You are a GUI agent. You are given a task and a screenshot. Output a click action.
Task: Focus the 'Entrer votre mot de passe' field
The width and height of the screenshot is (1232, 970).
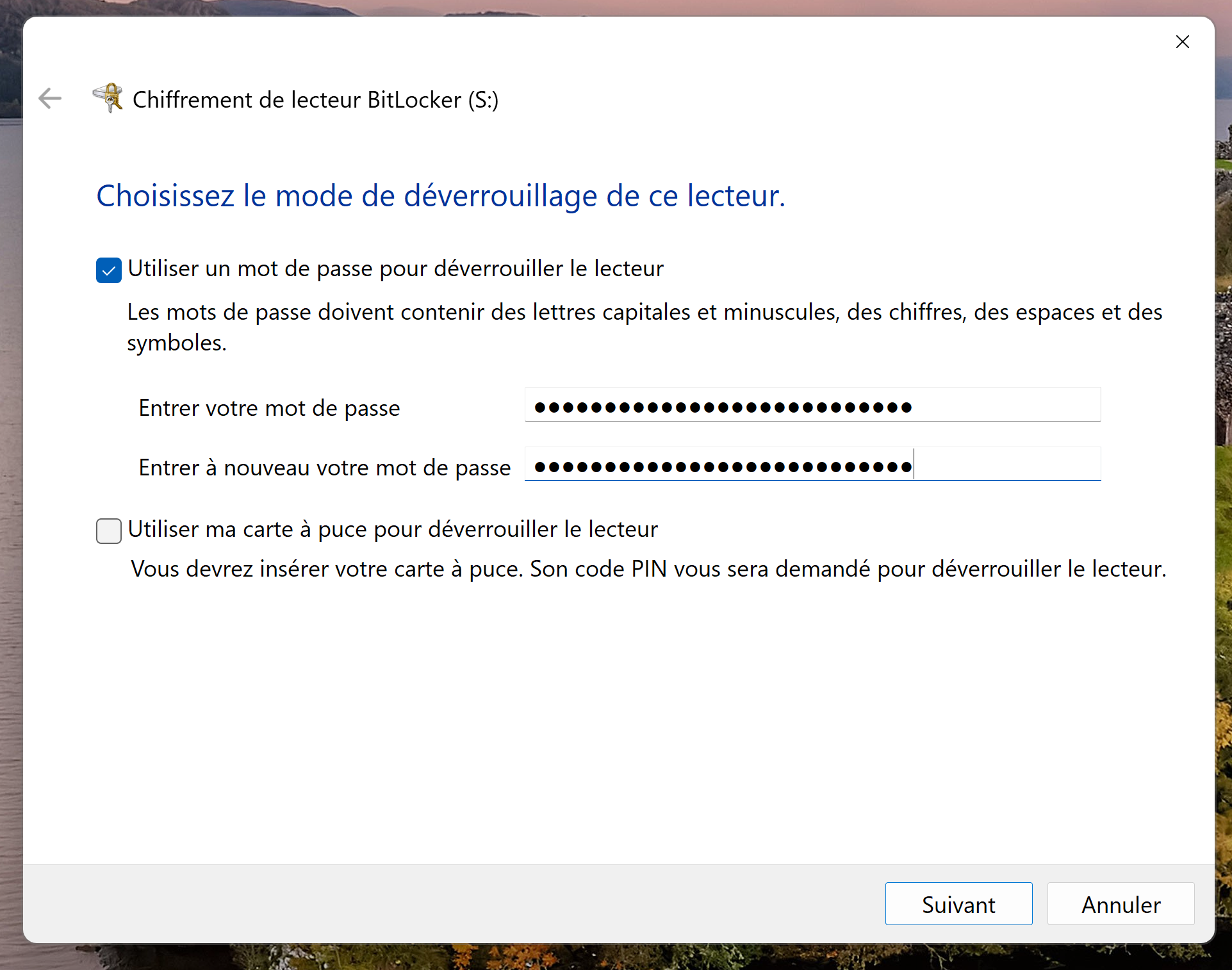pyautogui.click(x=812, y=406)
